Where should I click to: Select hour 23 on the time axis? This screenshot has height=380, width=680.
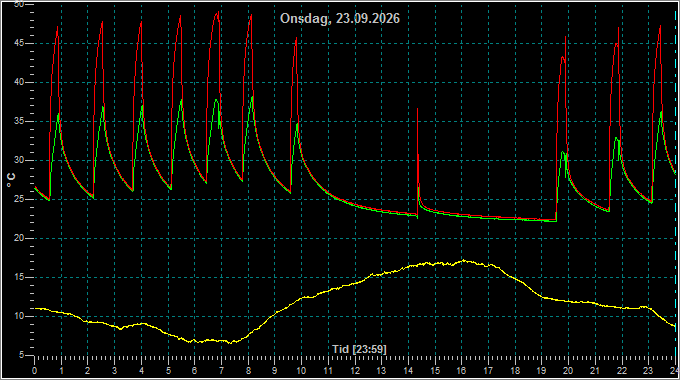(648, 371)
